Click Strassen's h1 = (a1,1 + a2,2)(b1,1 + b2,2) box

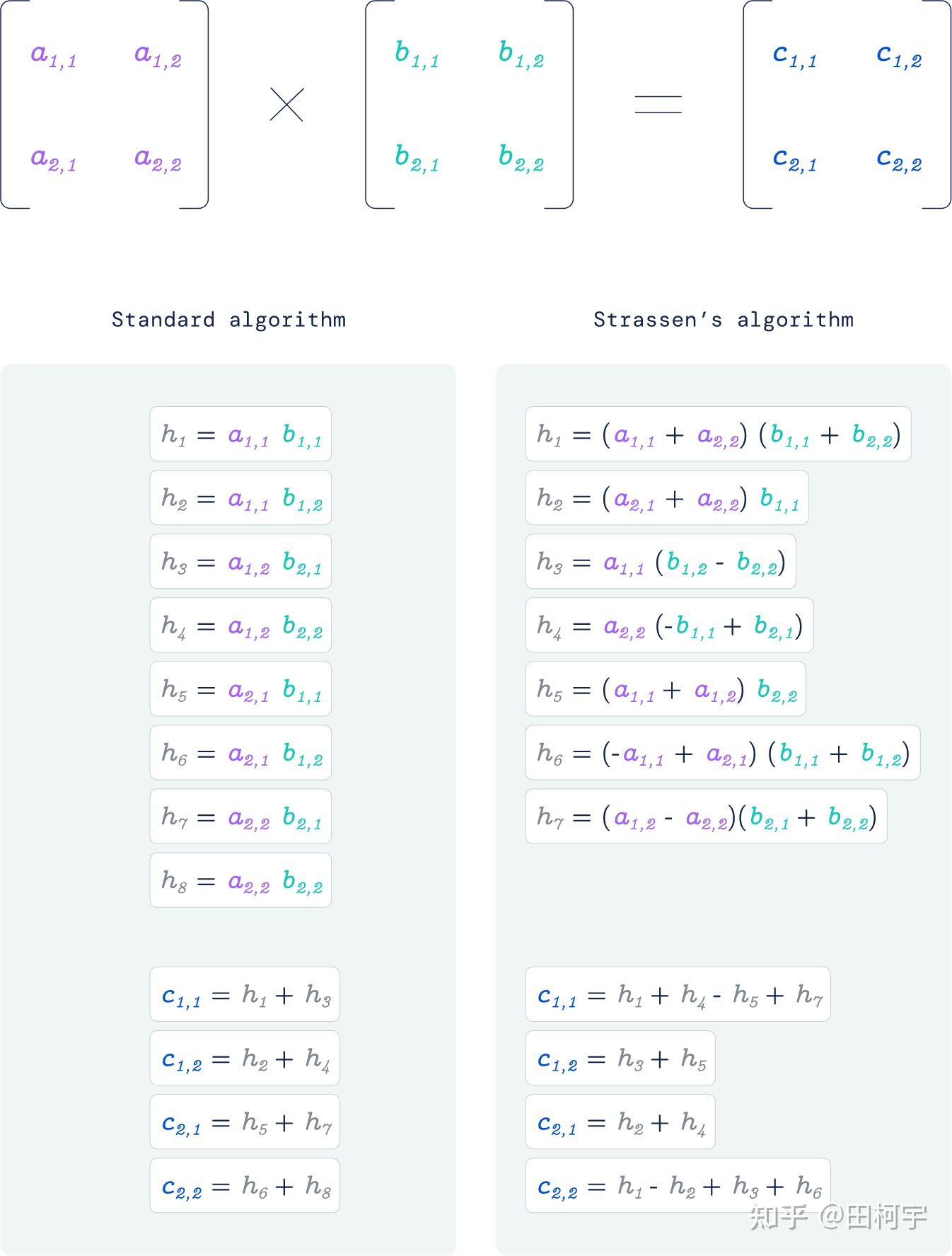coord(718,434)
